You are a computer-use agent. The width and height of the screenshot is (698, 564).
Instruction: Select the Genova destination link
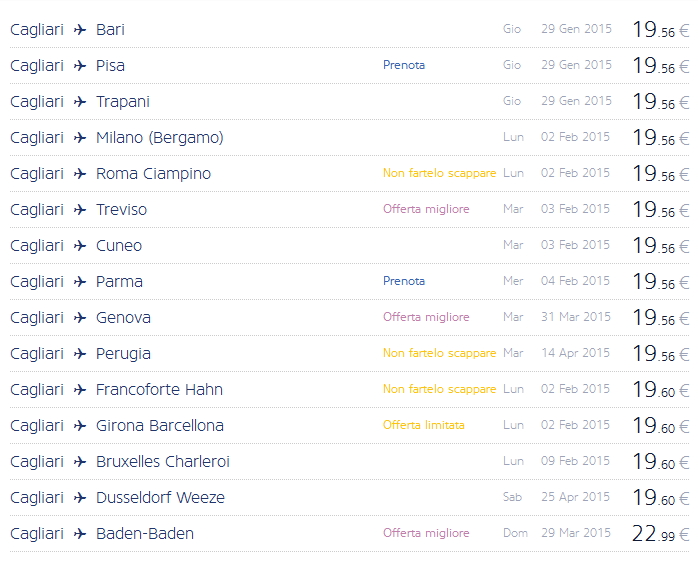click(x=123, y=318)
